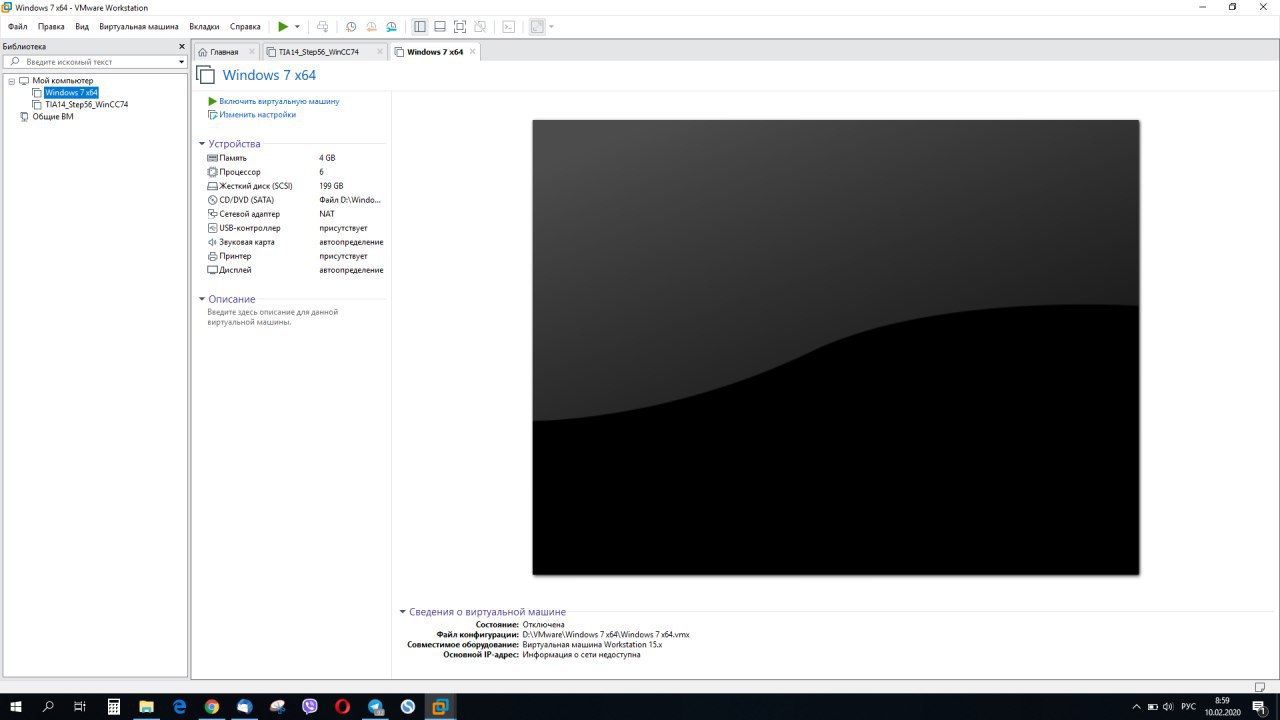1280x720 pixels.
Task: Click the library search text field
Action: click(x=95, y=62)
